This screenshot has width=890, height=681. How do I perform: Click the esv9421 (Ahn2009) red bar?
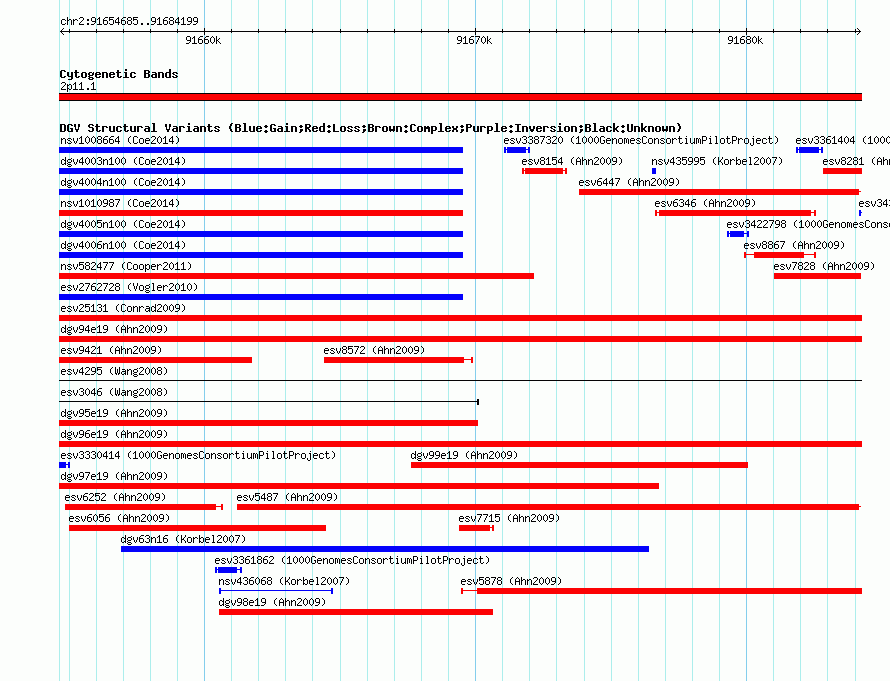156,360
